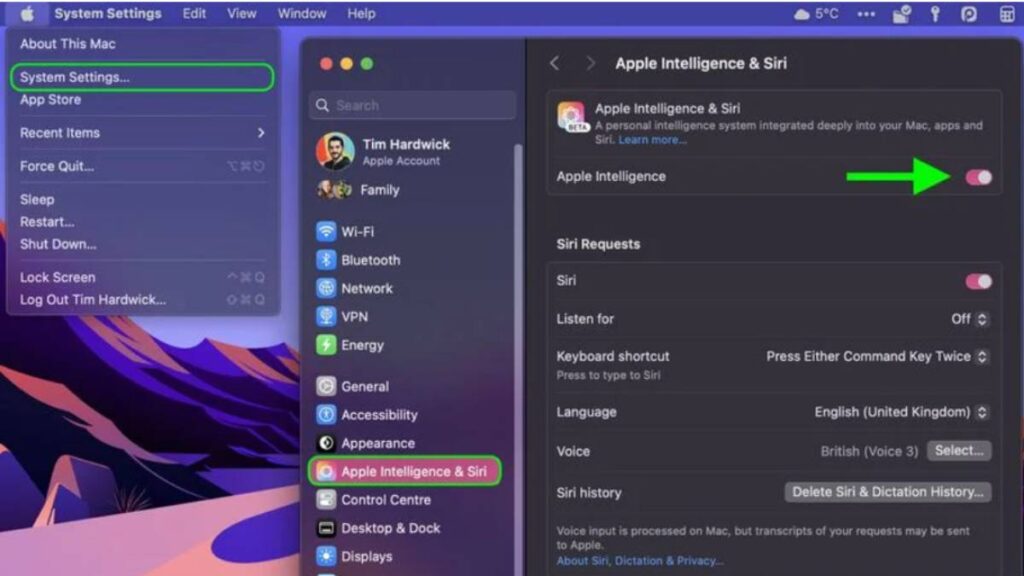
Task: Click the "British (Voice 3)" voice value
Action: coord(869,451)
